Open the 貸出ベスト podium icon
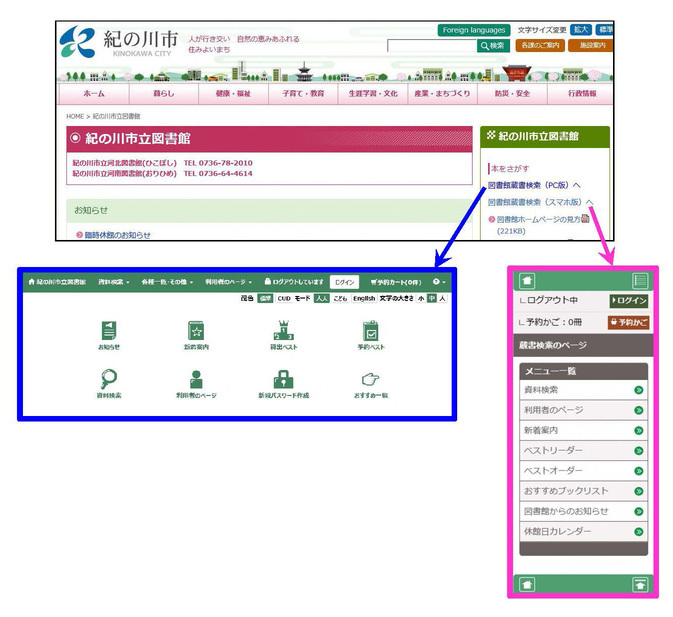 (283, 330)
